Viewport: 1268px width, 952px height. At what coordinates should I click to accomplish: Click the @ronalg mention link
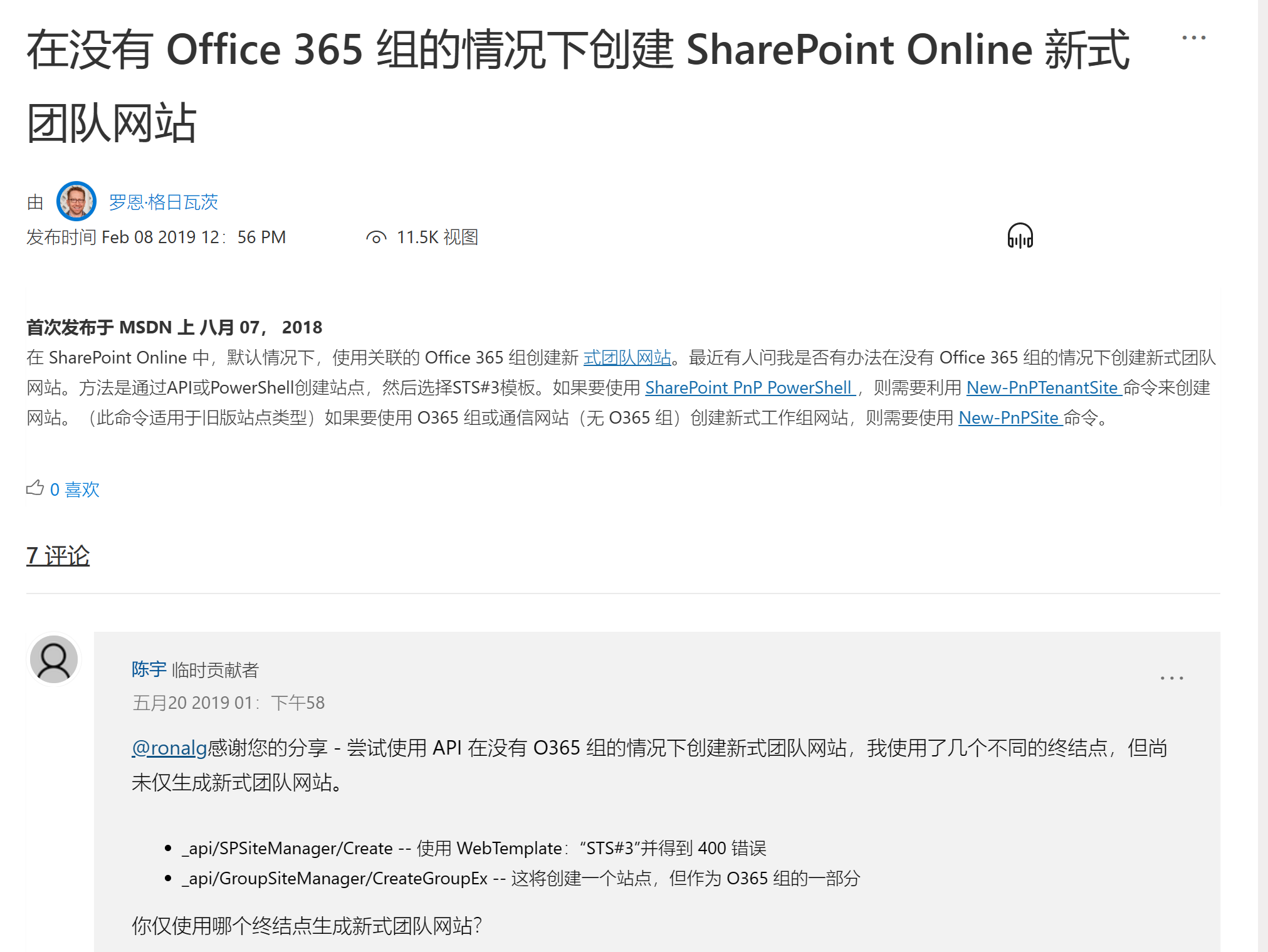[x=169, y=748]
